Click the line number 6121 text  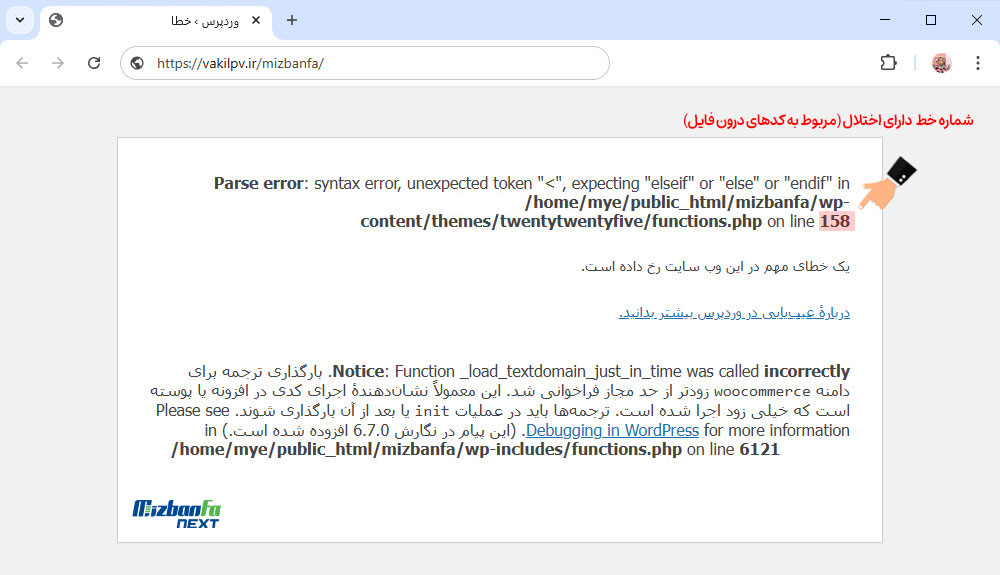coord(760,449)
